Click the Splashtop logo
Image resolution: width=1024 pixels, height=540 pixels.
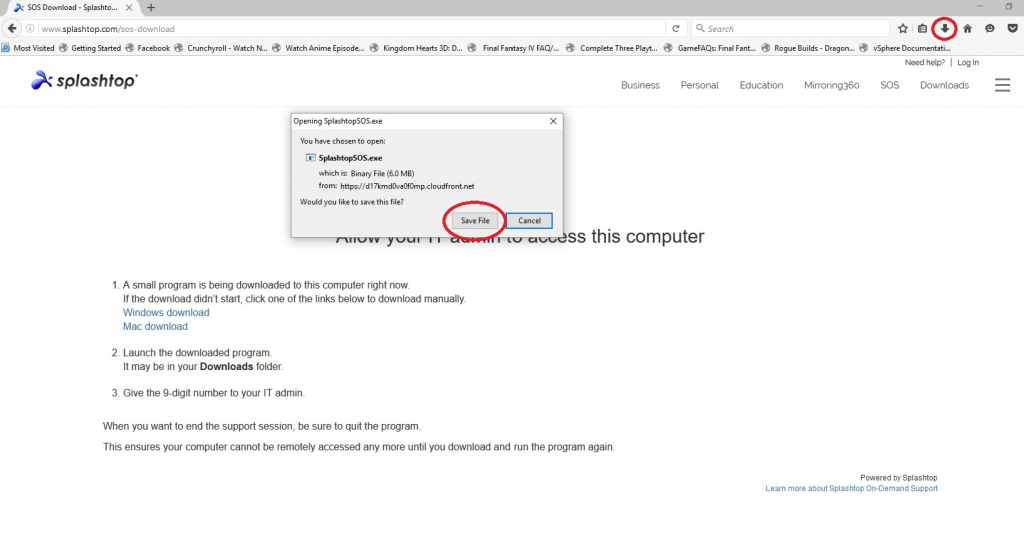coord(84,80)
